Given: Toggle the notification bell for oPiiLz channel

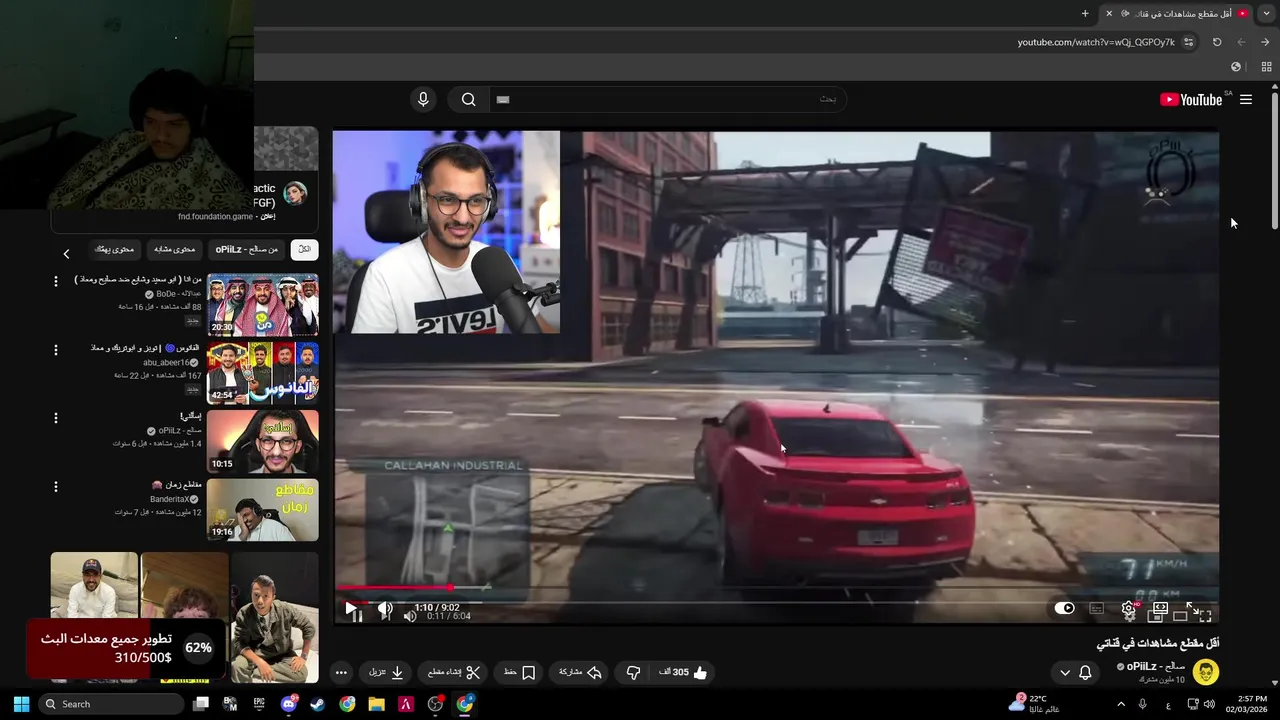Looking at the screenshot, I should [x=1085, y=673].
